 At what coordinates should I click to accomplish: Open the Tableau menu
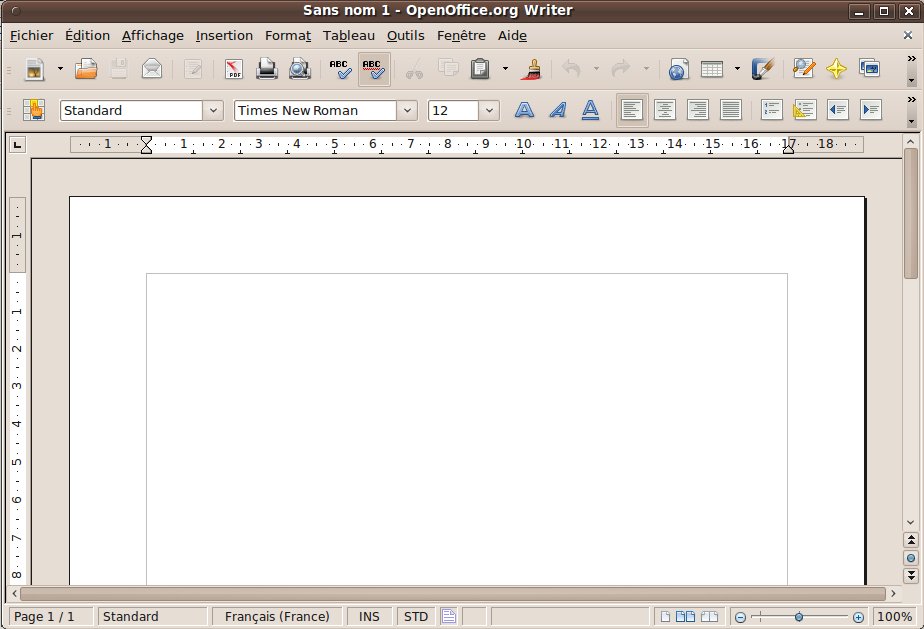click(349, 35)
